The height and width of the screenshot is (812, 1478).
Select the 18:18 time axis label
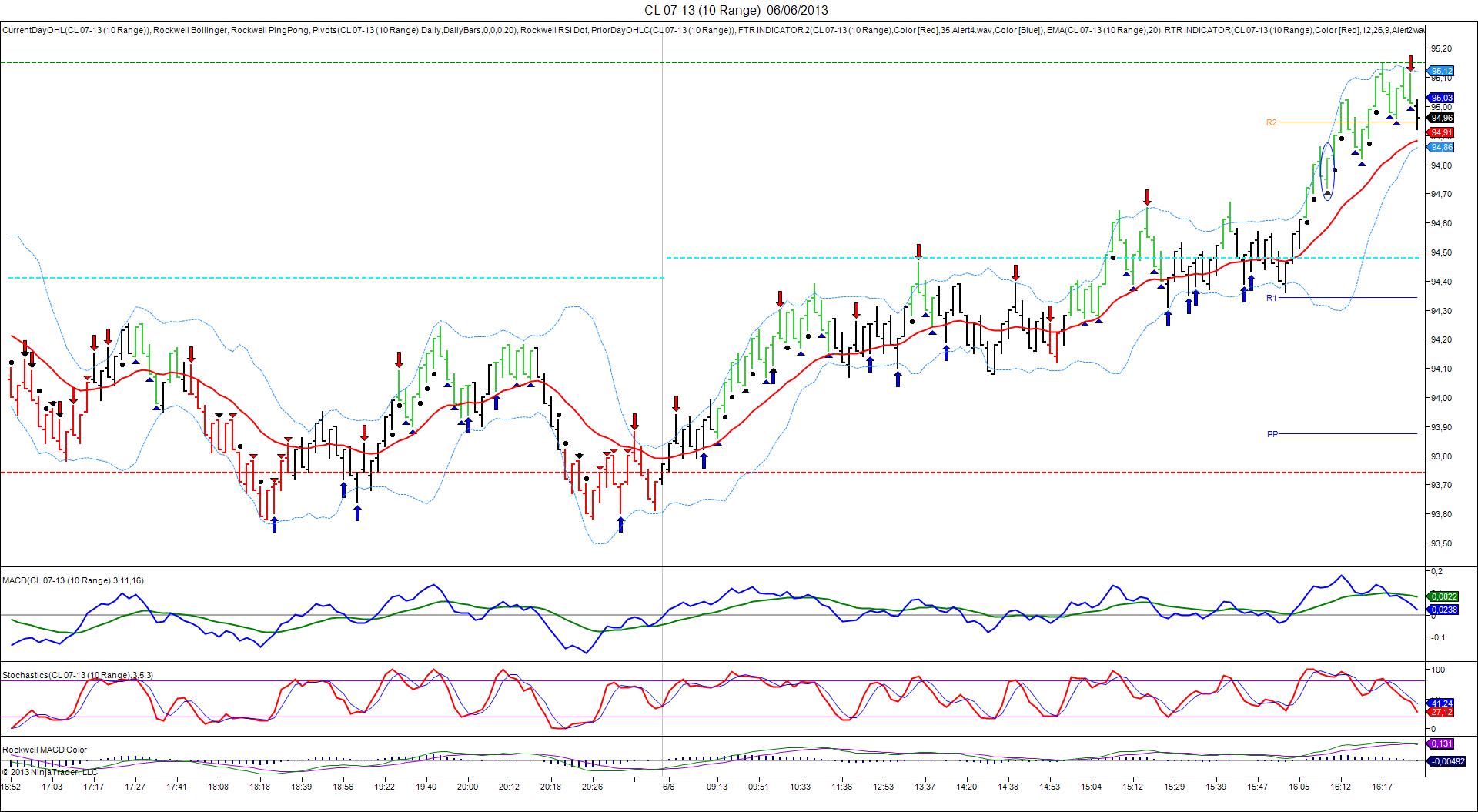click(259, 787)
